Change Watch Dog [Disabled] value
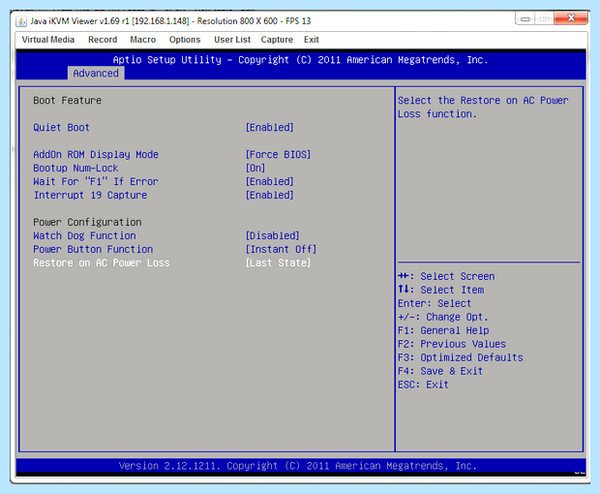This screenshot has height=494, width=600. [272, 236]
